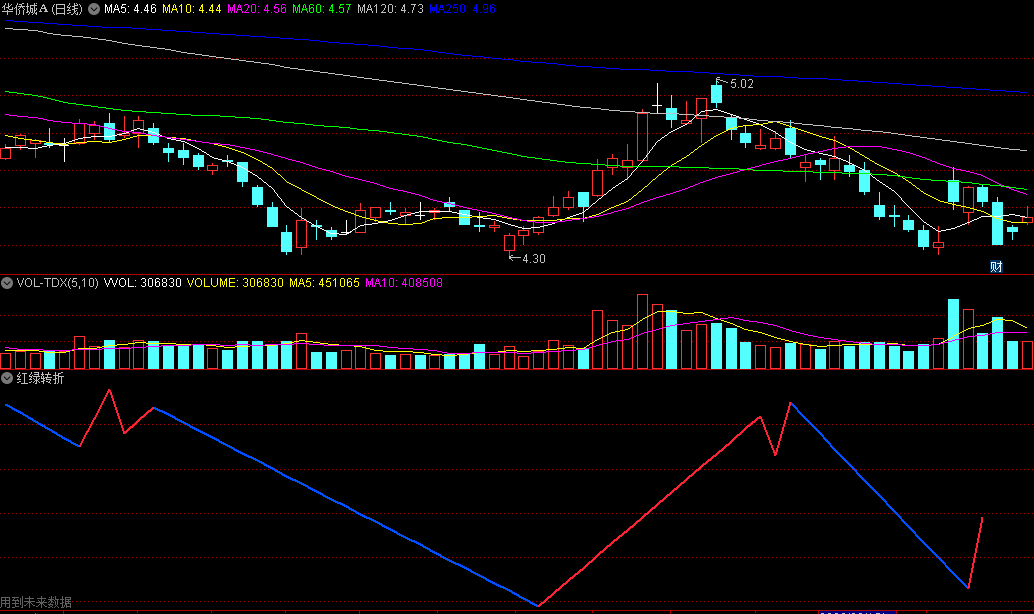Image resolution: width=1034 pixels, height=614 pixels.
Task: Click the 5.02 high price annotation
Action: [741, 84]
